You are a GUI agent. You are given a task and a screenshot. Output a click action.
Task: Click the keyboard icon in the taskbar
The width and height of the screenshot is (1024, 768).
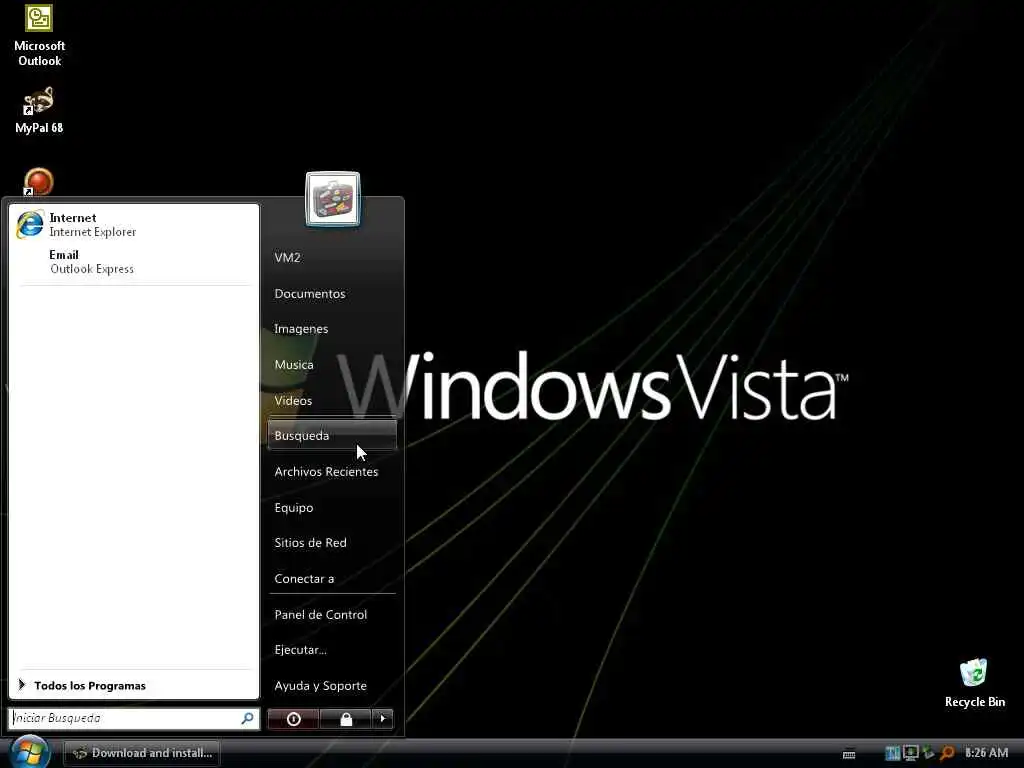tap(849, 754)
